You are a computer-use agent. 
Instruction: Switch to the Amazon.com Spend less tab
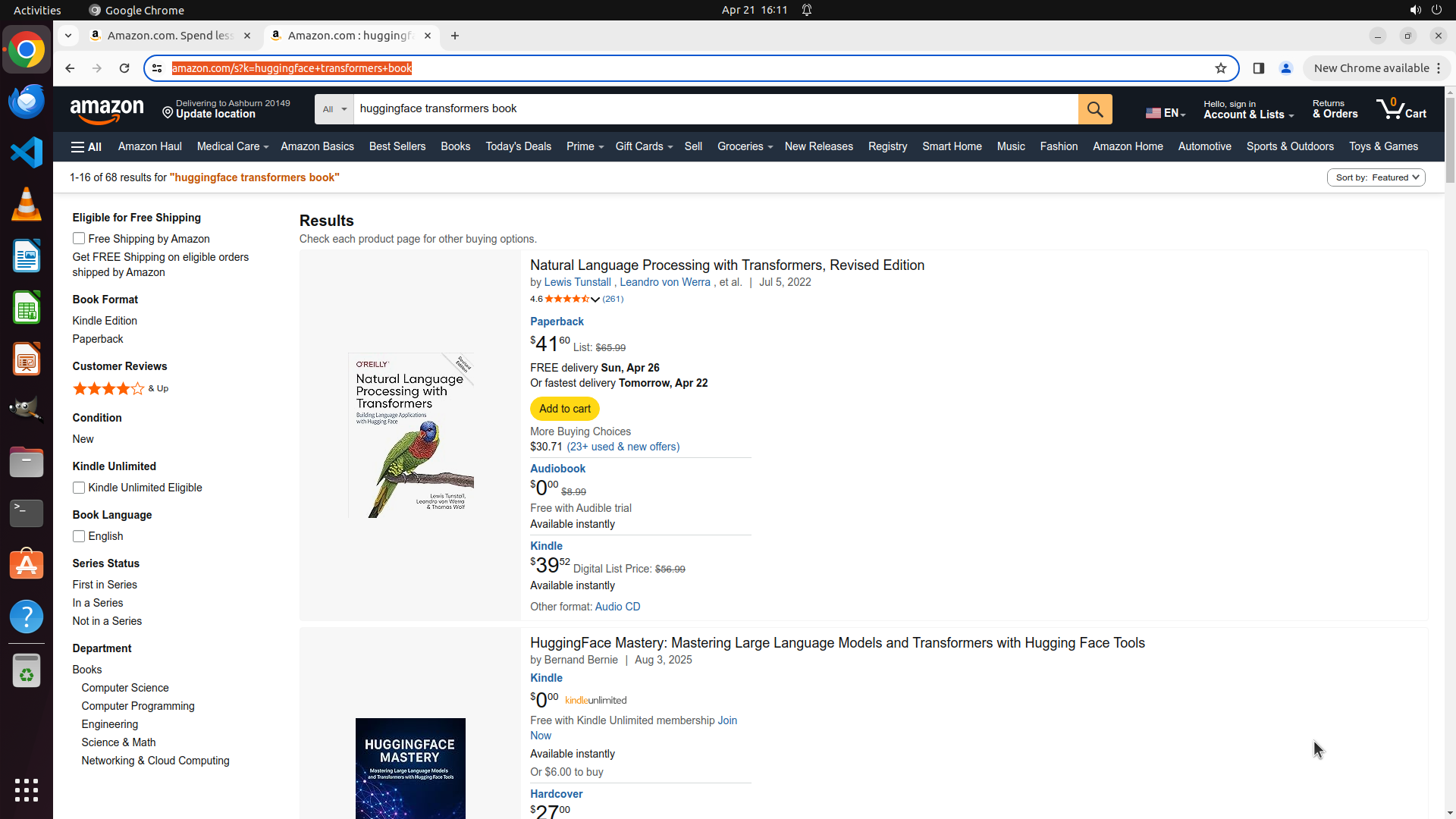(x=170, y=36)
